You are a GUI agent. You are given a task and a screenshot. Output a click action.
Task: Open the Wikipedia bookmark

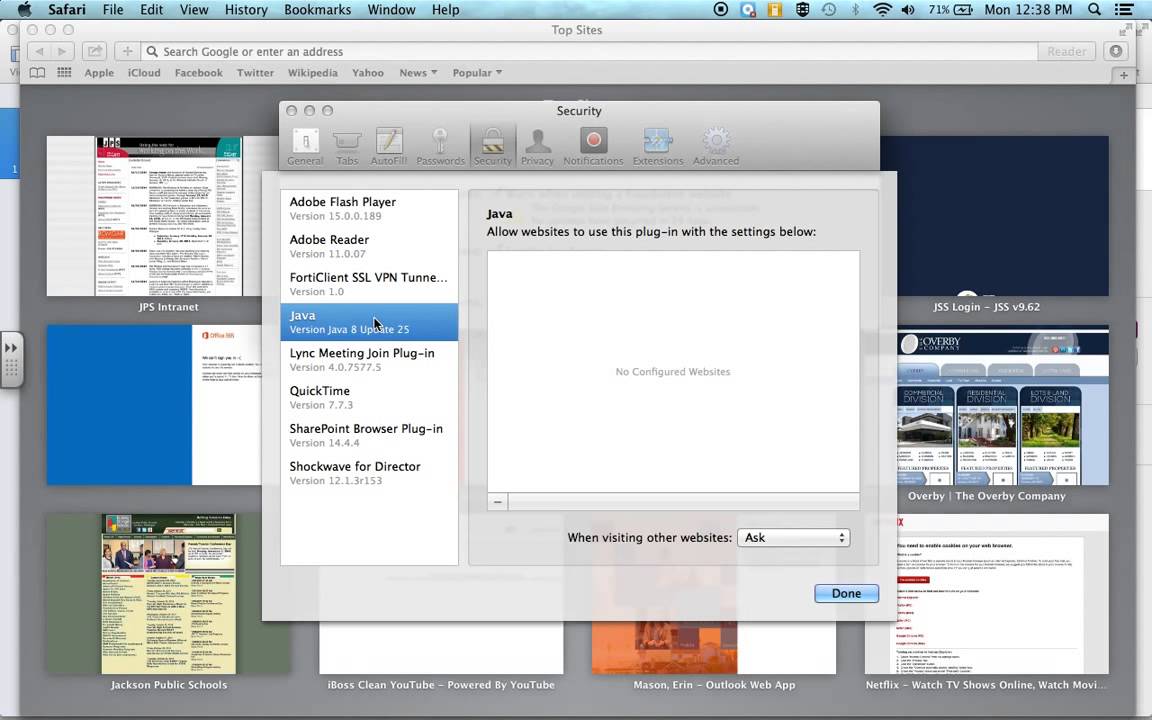coord(312,73)
